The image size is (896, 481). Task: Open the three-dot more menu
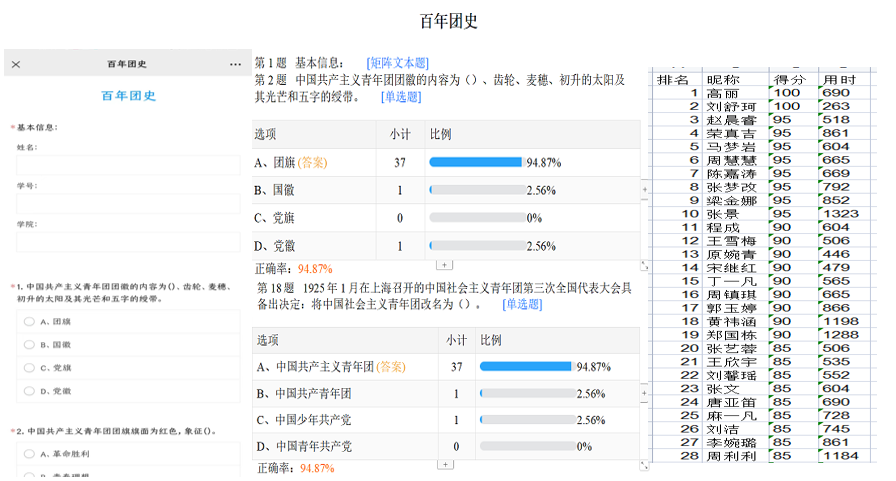click(x=235, y=64)
